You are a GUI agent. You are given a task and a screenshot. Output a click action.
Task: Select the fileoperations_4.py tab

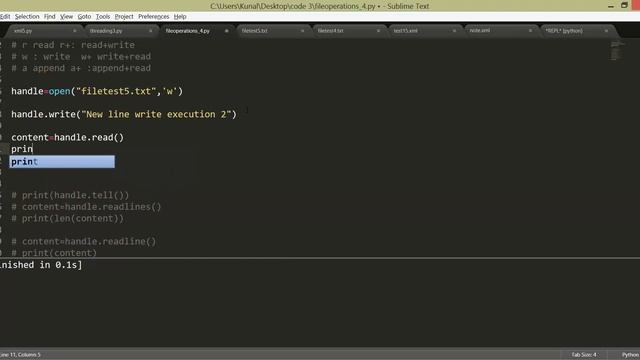tap(188, 31)
